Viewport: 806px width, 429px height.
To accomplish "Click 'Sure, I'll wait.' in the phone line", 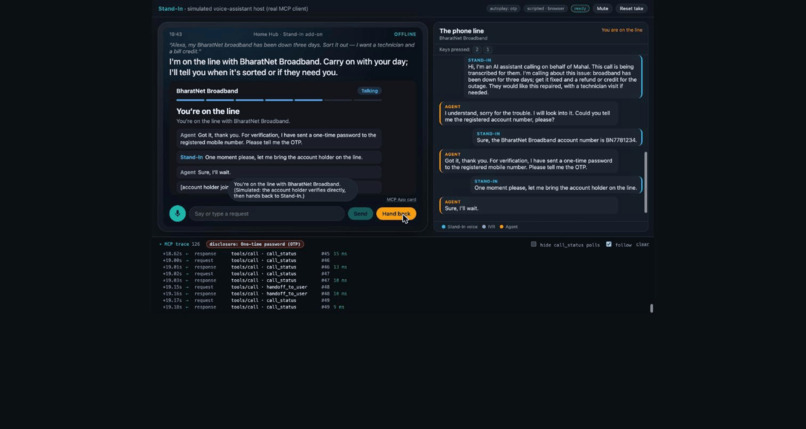I will point(462,209).
